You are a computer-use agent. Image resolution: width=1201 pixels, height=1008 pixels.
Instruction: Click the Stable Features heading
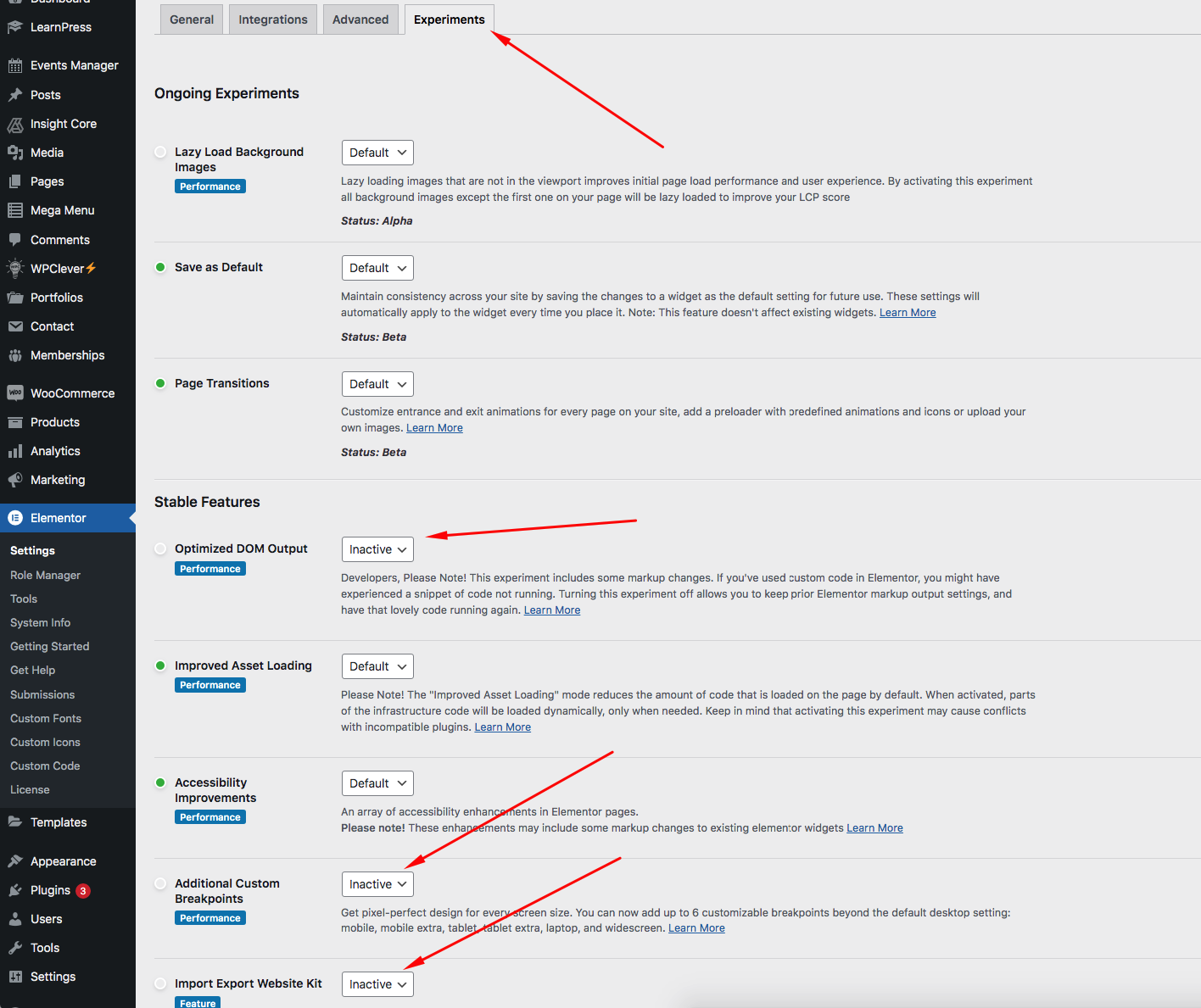click(207, 502)
